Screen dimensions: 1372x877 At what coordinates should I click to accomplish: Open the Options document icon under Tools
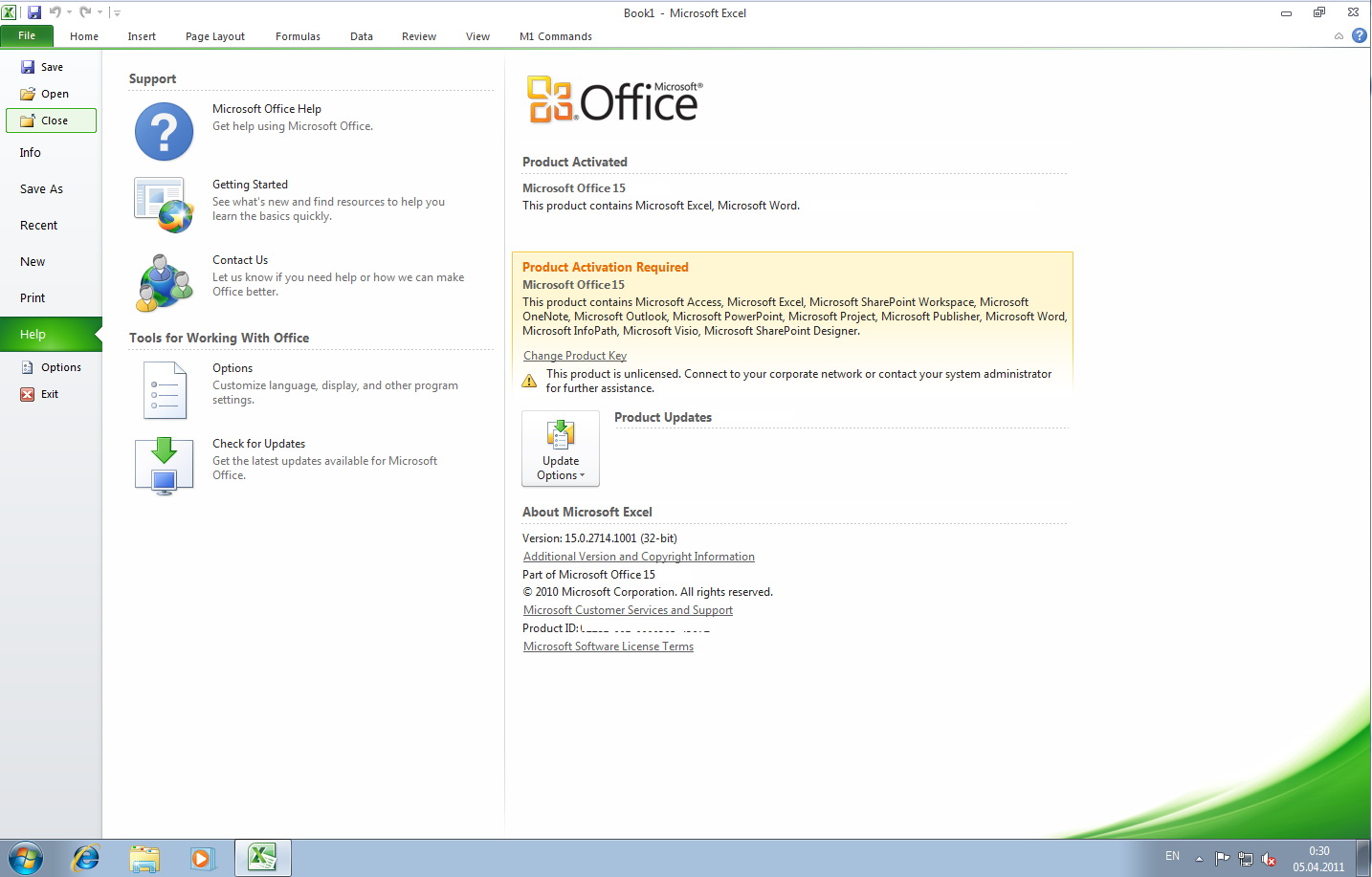(164, 390)
